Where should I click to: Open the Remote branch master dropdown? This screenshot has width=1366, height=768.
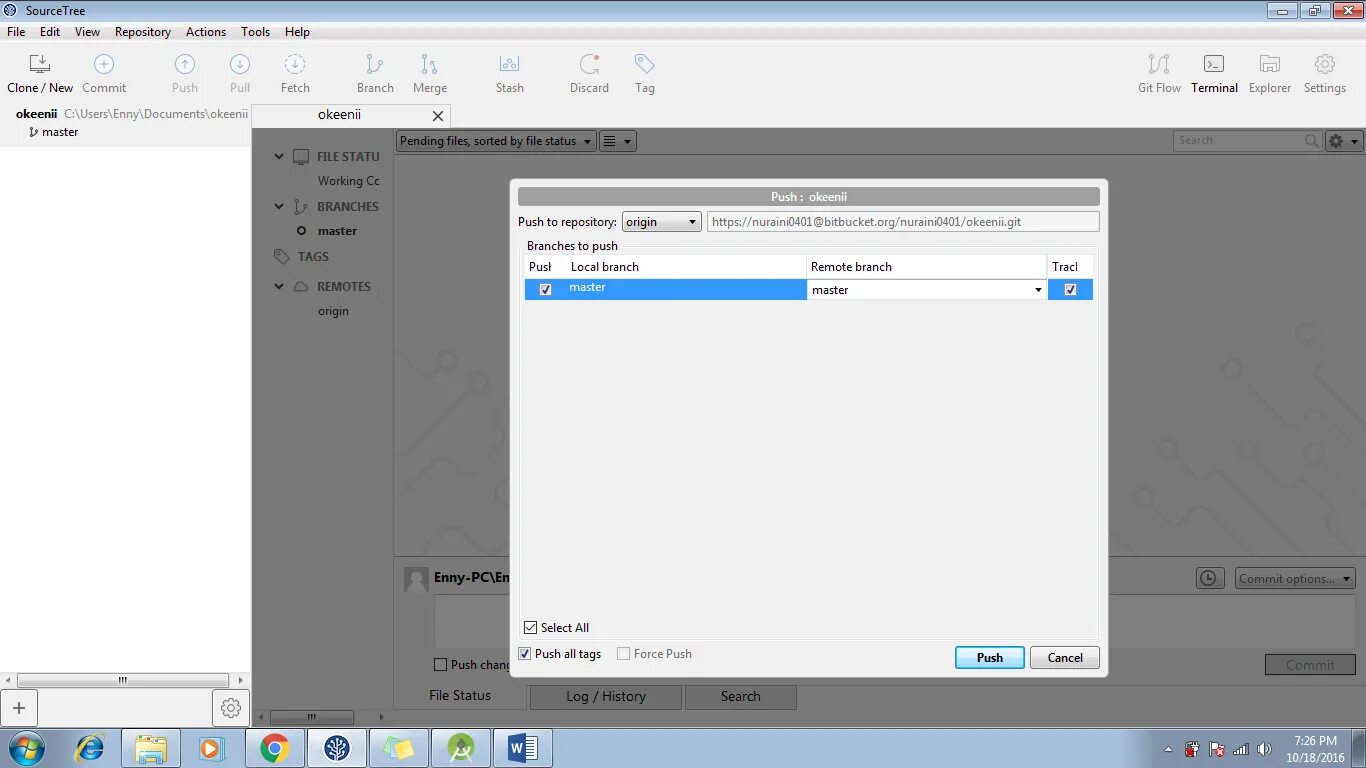[927, 290]
